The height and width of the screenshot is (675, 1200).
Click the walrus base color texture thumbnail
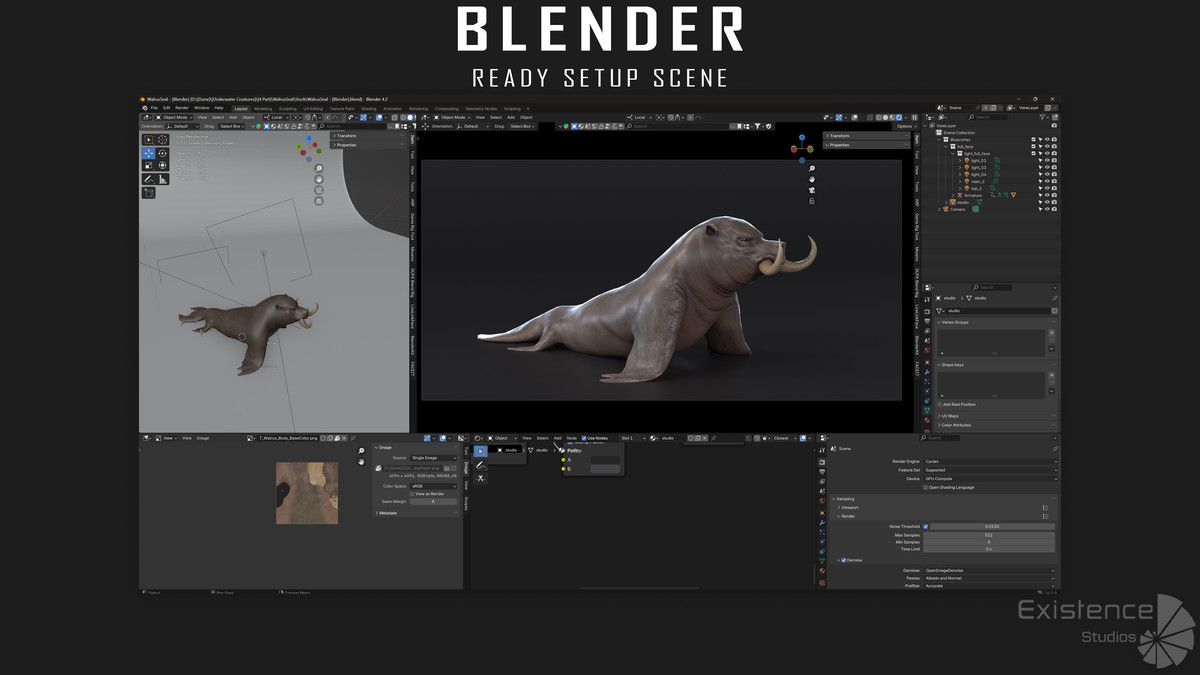306,492
